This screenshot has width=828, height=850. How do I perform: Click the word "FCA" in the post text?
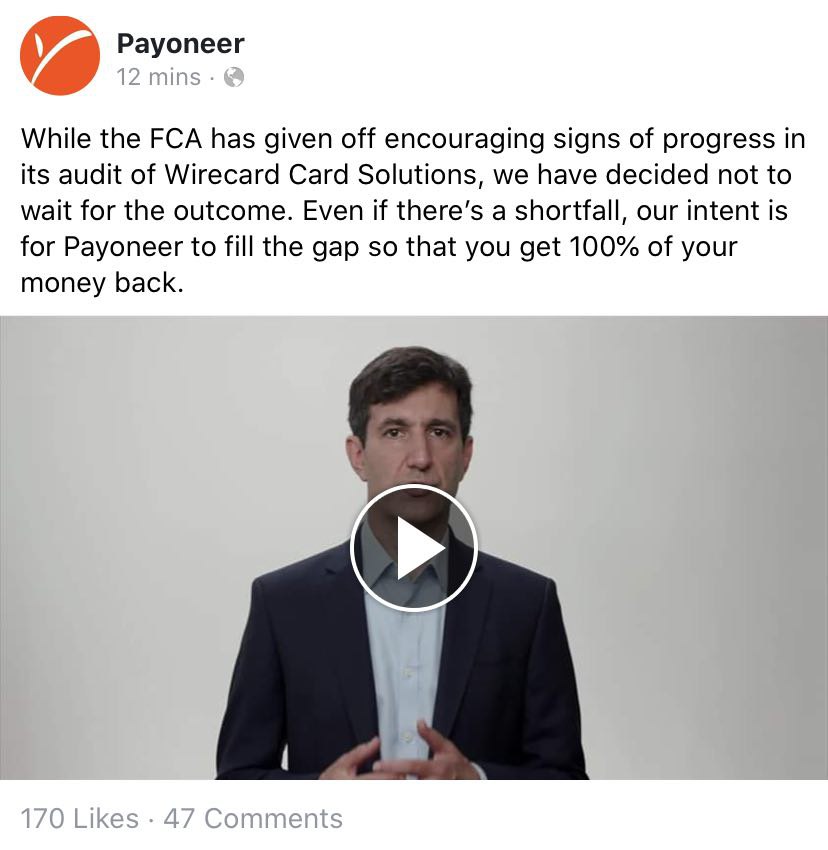176,139
